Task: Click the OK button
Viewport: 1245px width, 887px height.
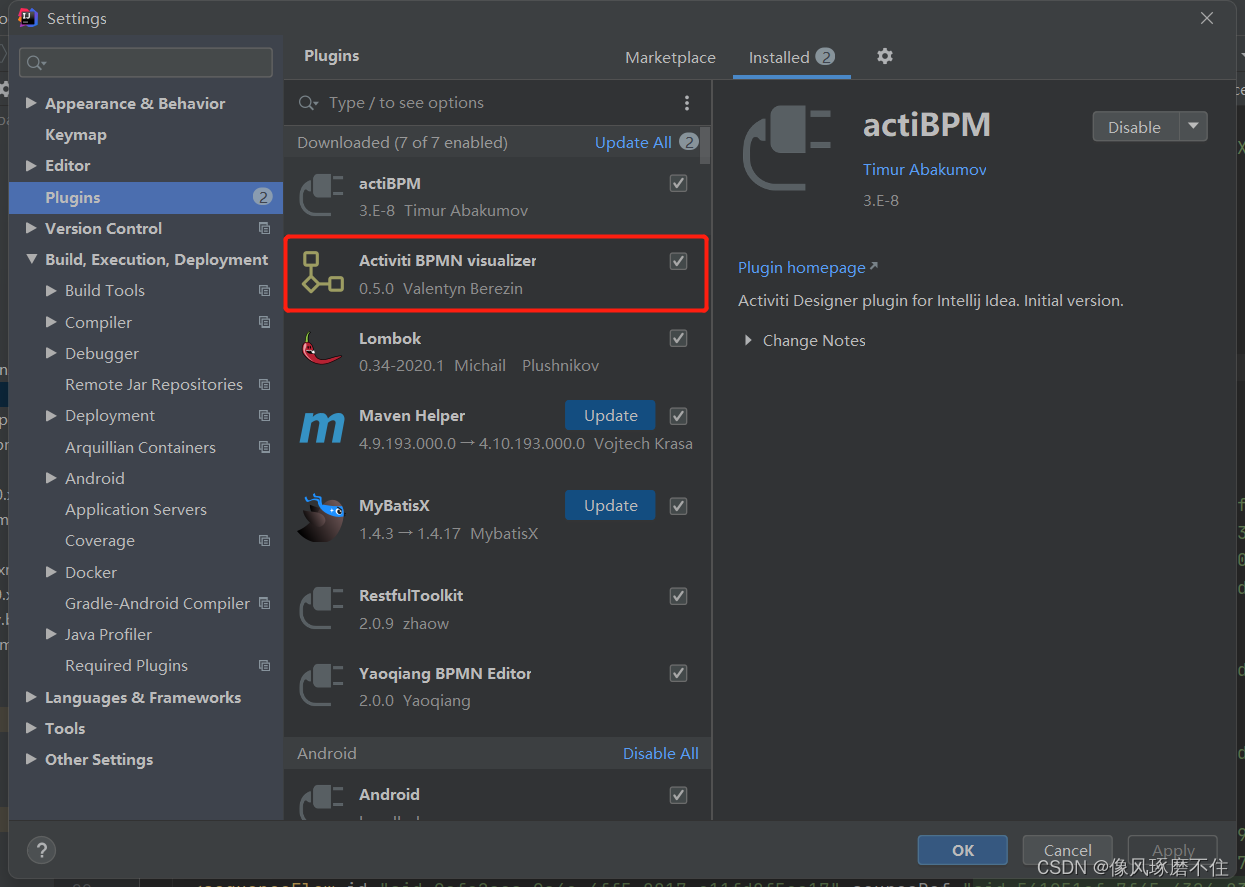Action: tap(963, 850)
